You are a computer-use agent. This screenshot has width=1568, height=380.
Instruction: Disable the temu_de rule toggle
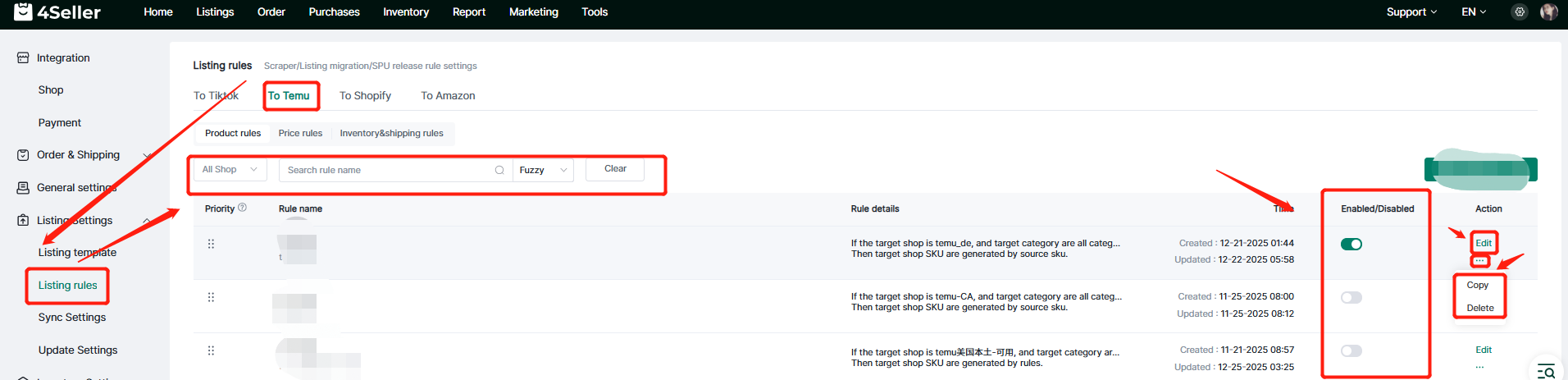[1351, 244]
